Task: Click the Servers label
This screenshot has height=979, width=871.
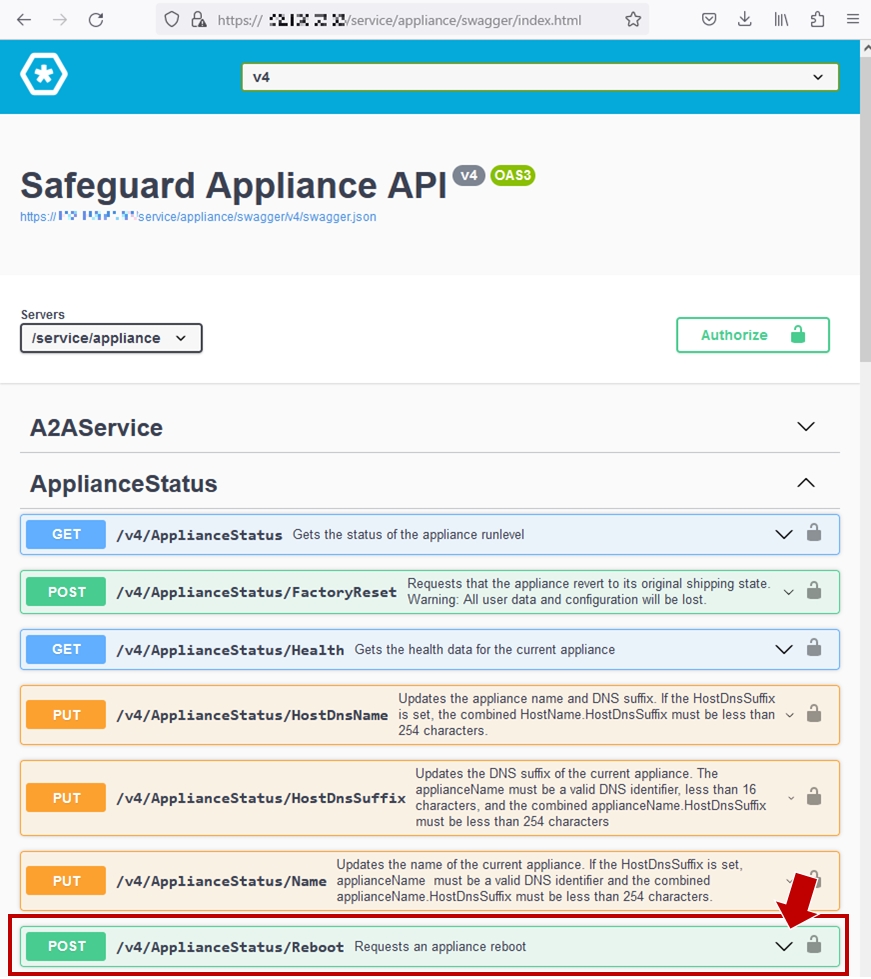Action: 42,314
